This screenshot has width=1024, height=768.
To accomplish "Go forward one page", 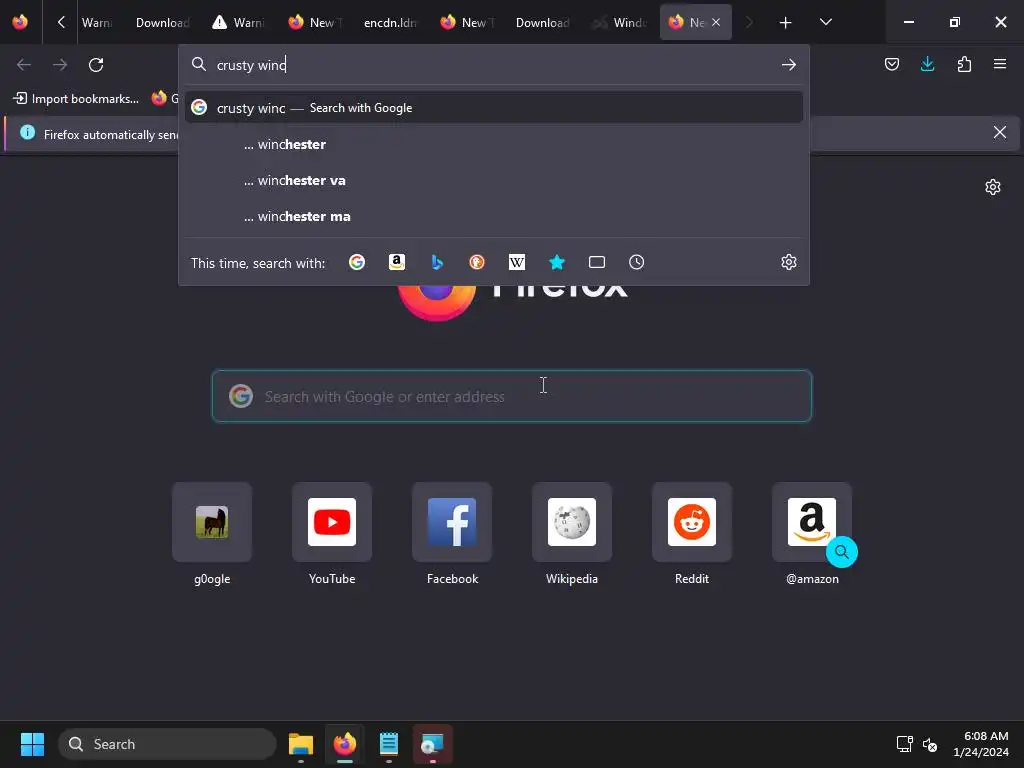I will [60, 65].
